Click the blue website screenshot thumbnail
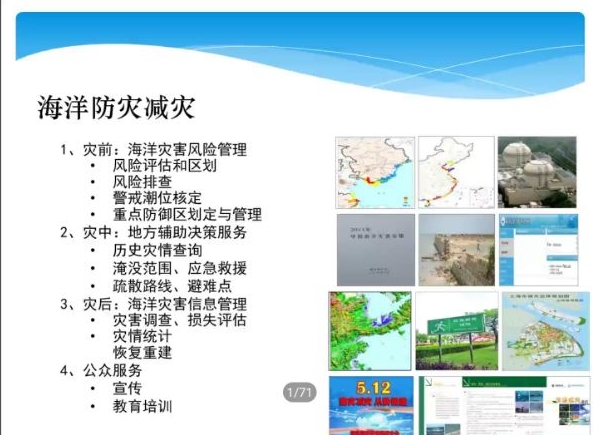Image resolution: width=593 pixels, height=435 pixels. point(539,250)
